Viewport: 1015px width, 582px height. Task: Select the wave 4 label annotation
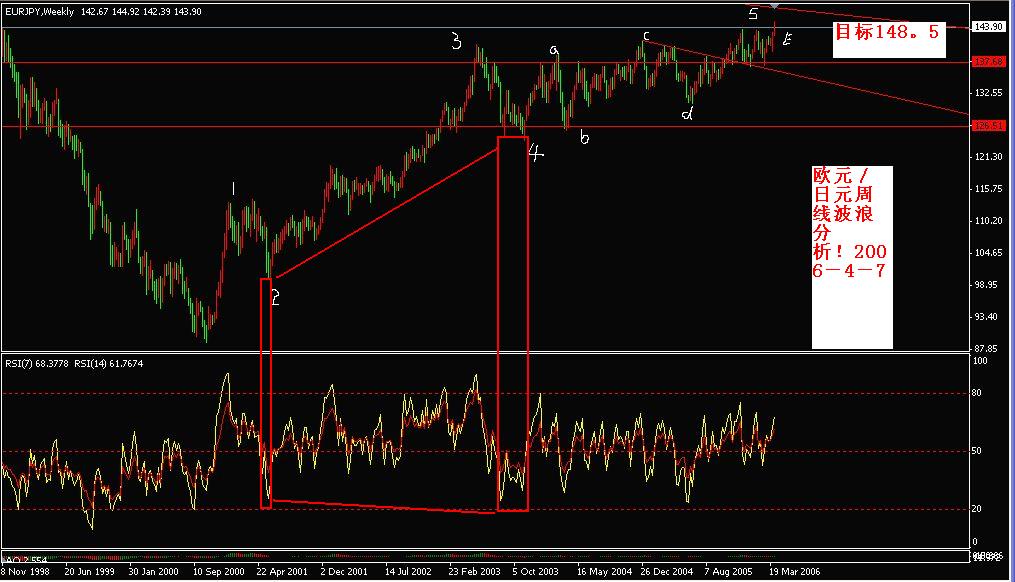point(536,151)
